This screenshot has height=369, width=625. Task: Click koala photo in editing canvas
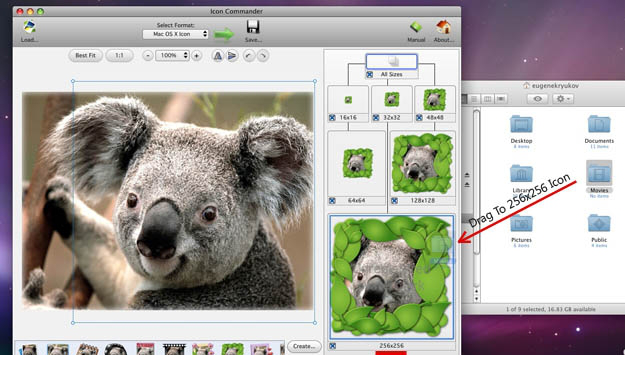(168, 201)
